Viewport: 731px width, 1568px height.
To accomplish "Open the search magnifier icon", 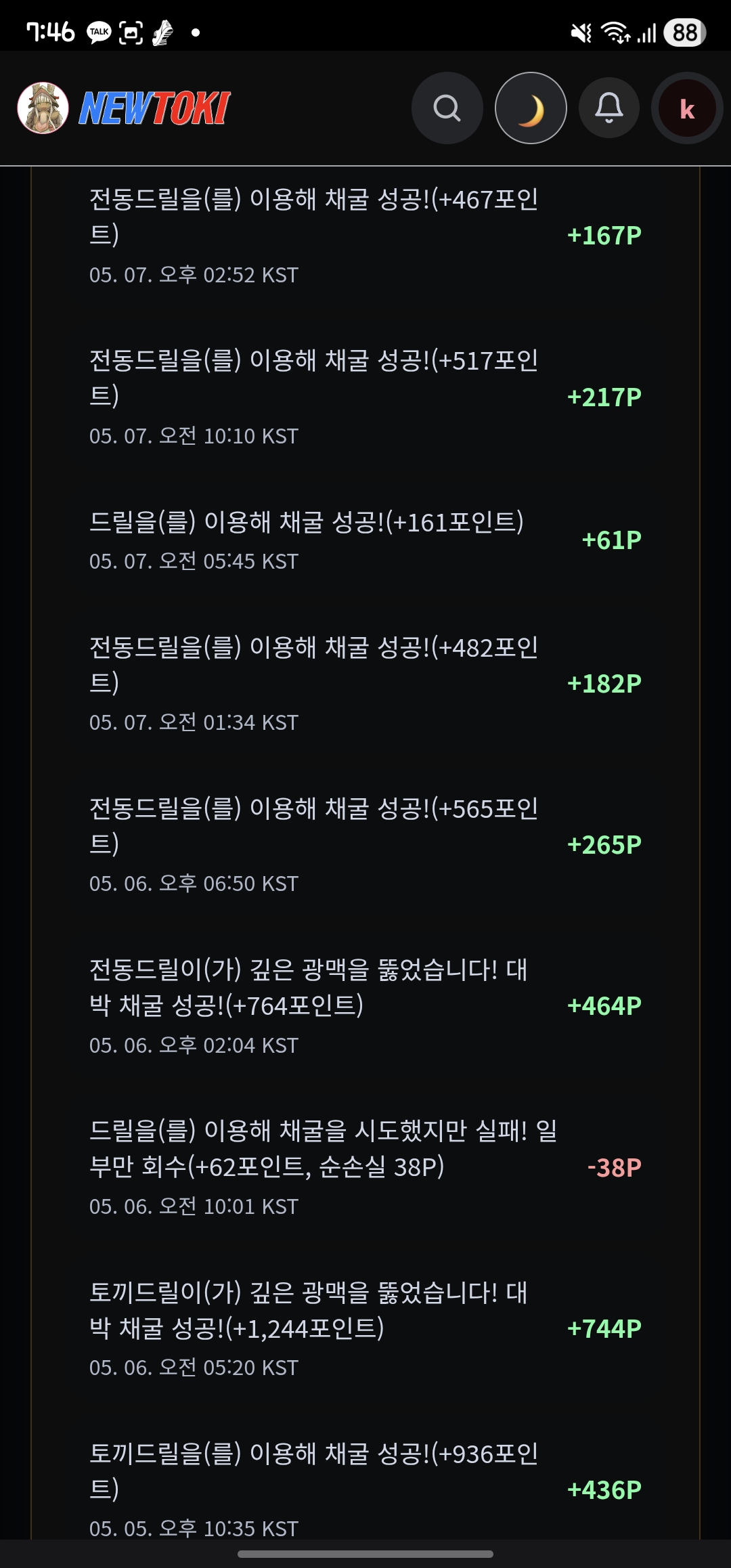I will [x=447, y=108].
